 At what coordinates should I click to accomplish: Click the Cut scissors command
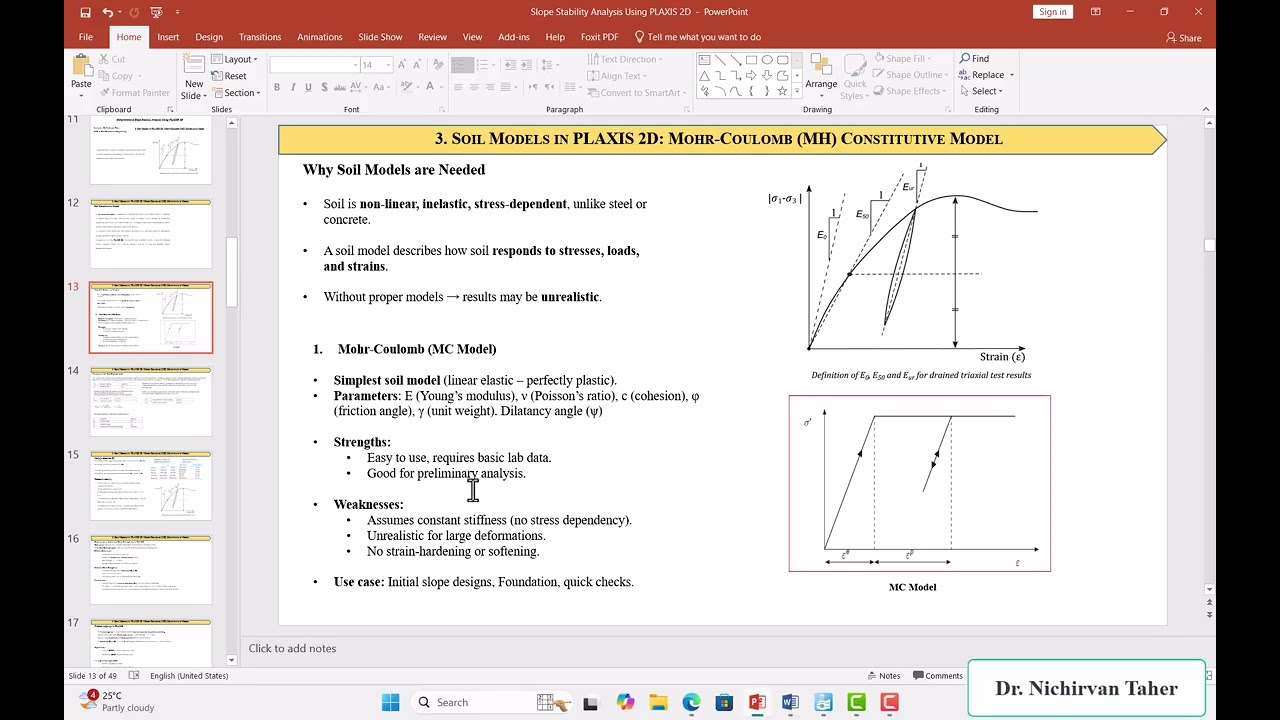tap(112, 59)
